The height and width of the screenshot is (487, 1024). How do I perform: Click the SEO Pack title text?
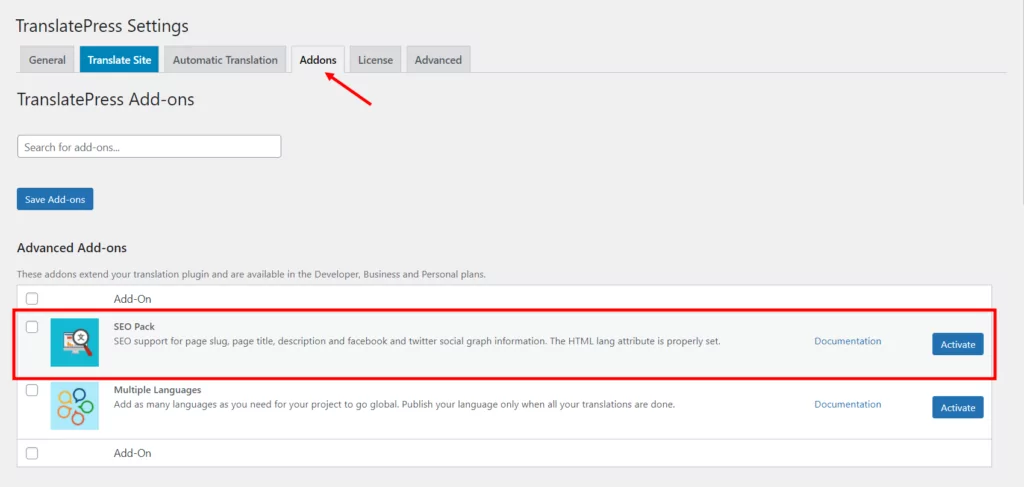tap(134, 327)
